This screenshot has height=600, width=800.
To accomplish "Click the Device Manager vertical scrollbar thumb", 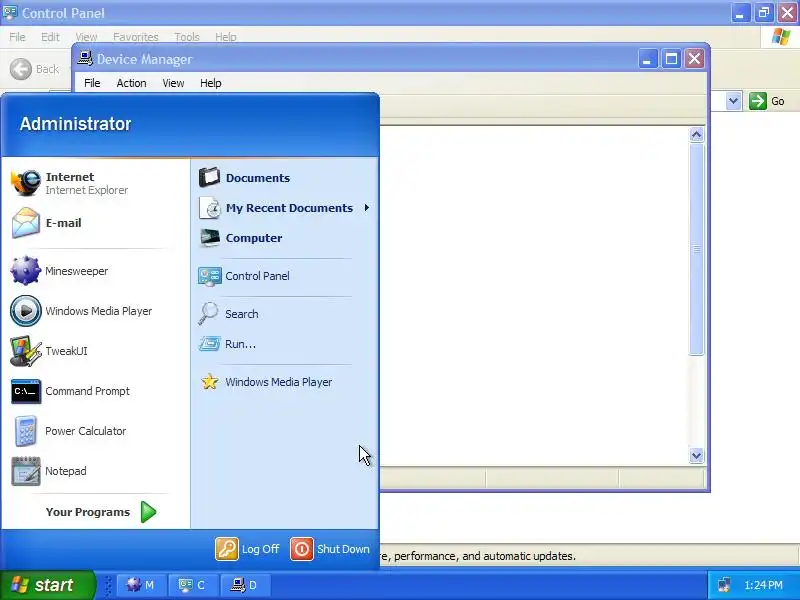I will point(696,249).
